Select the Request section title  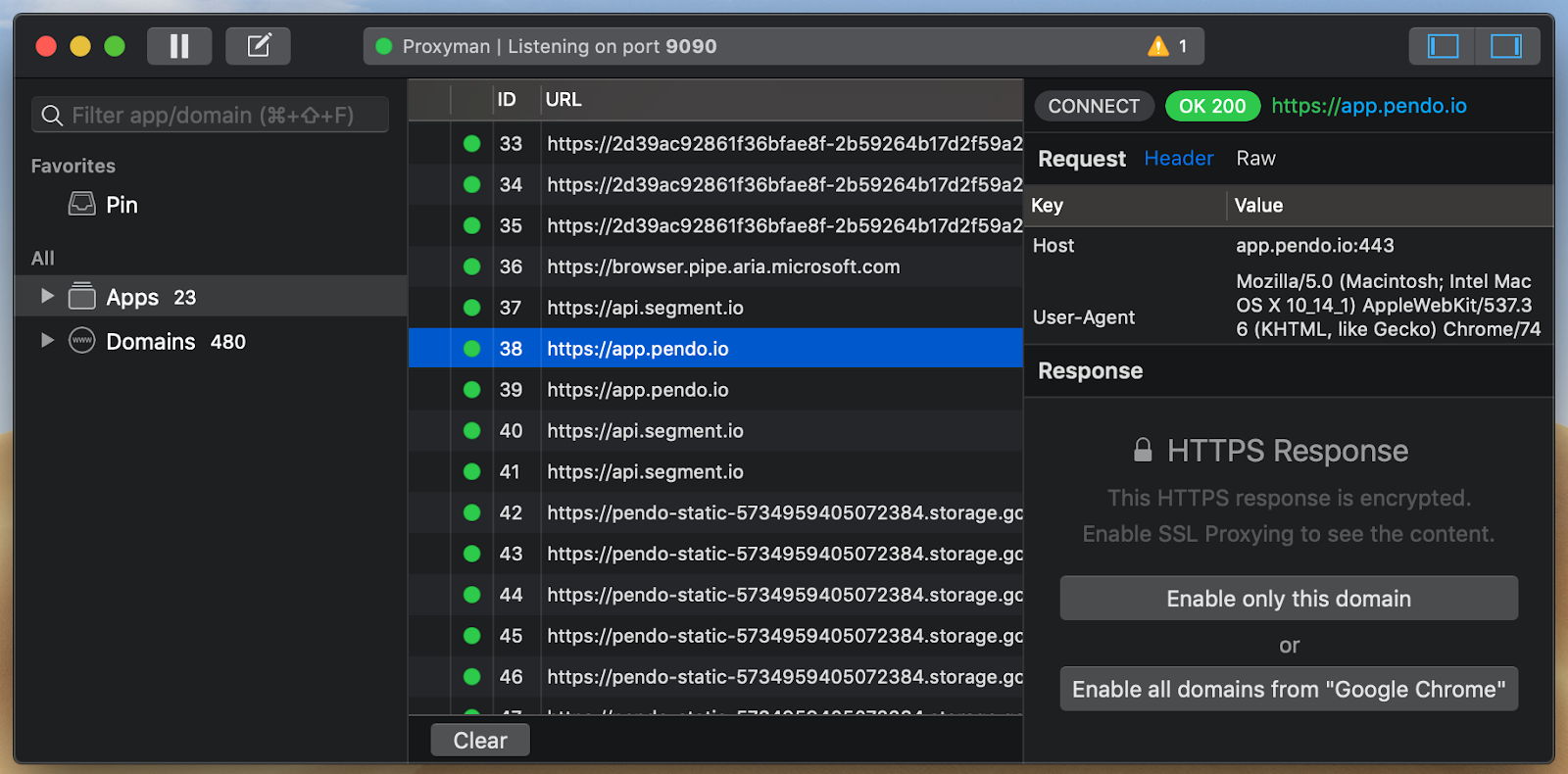click(1082, 159)
